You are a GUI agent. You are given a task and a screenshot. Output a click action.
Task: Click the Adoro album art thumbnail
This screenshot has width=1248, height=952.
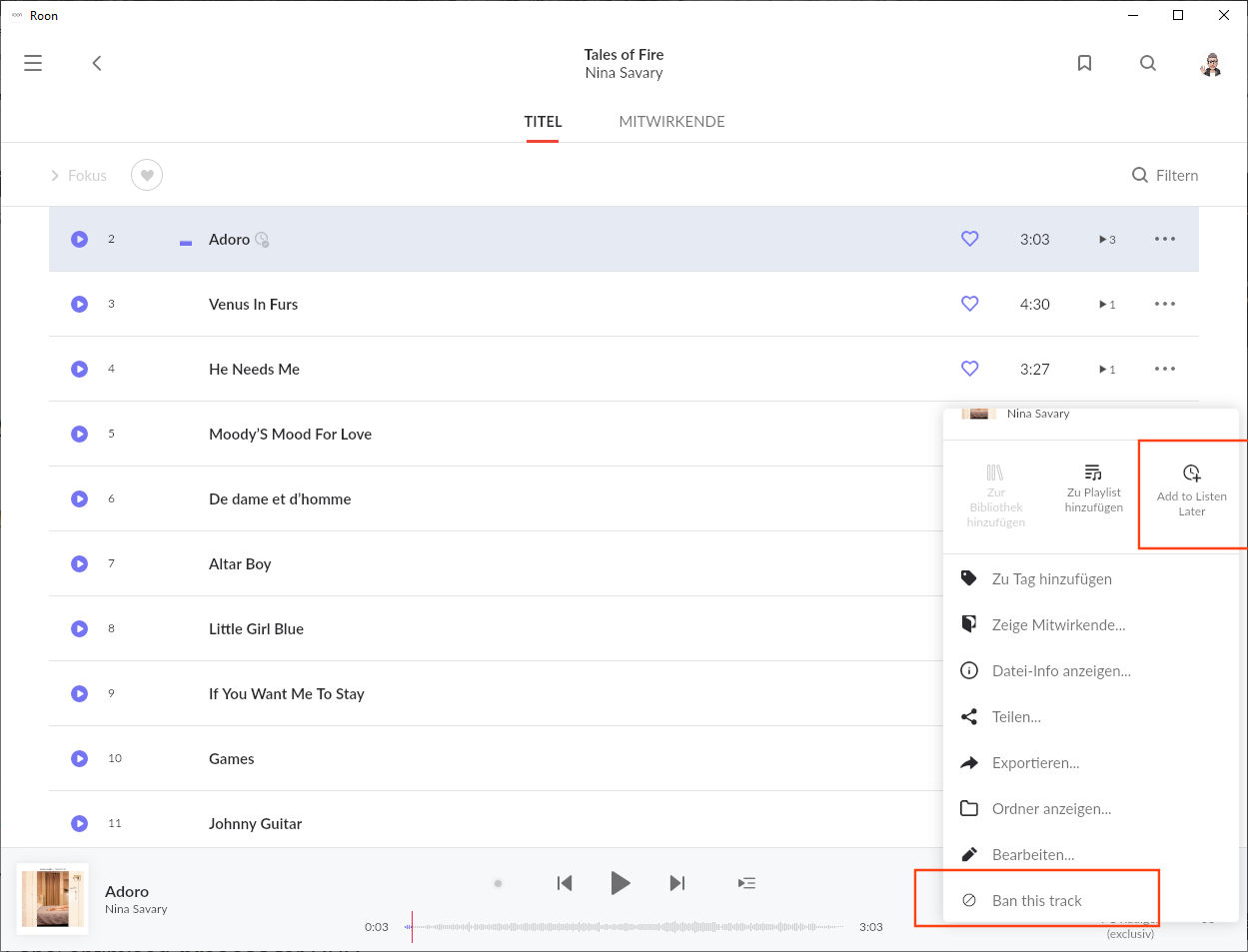[53, 898]
